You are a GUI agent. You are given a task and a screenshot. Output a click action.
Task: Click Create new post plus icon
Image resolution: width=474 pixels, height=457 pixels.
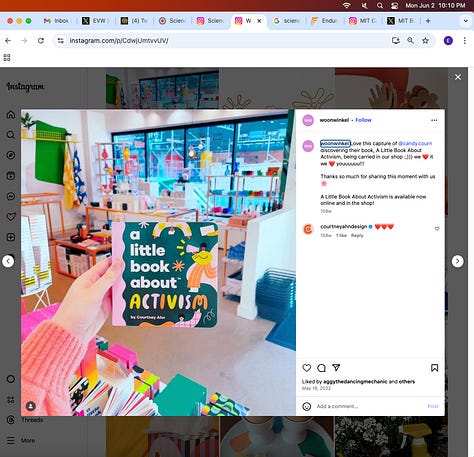pos(11,237)
